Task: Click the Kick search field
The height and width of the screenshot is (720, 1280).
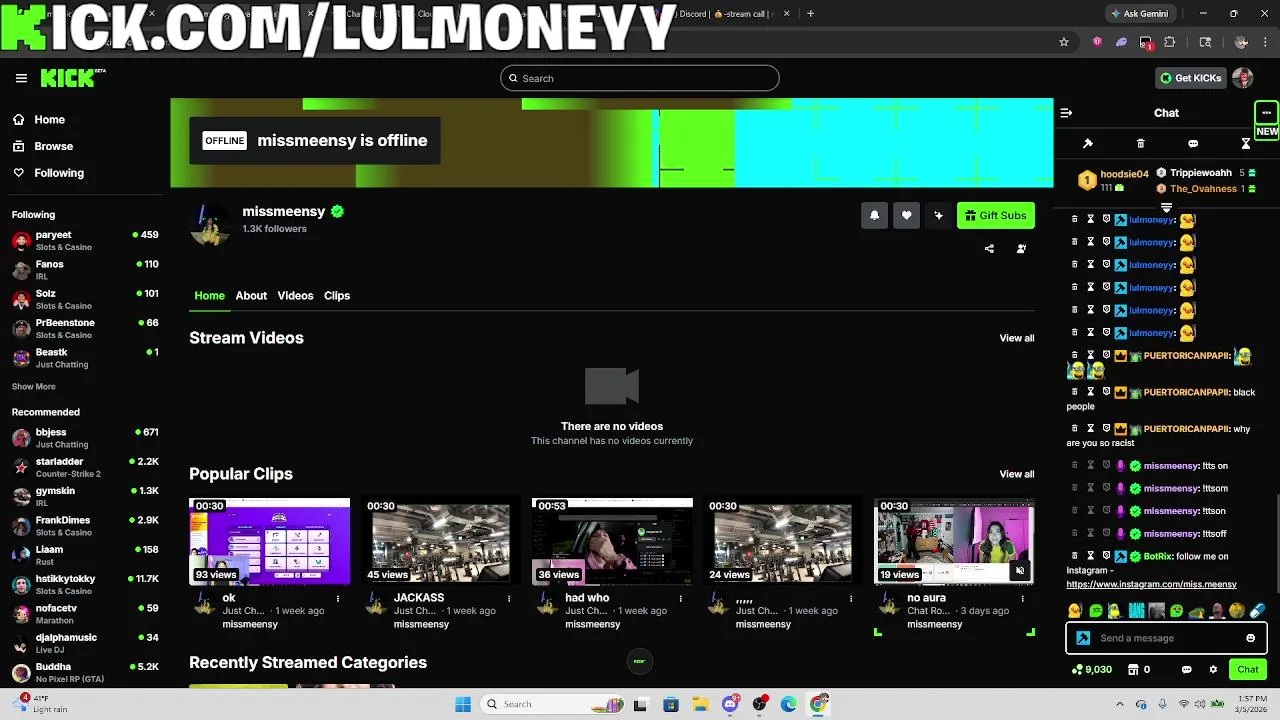Action: tap(640, 78)
